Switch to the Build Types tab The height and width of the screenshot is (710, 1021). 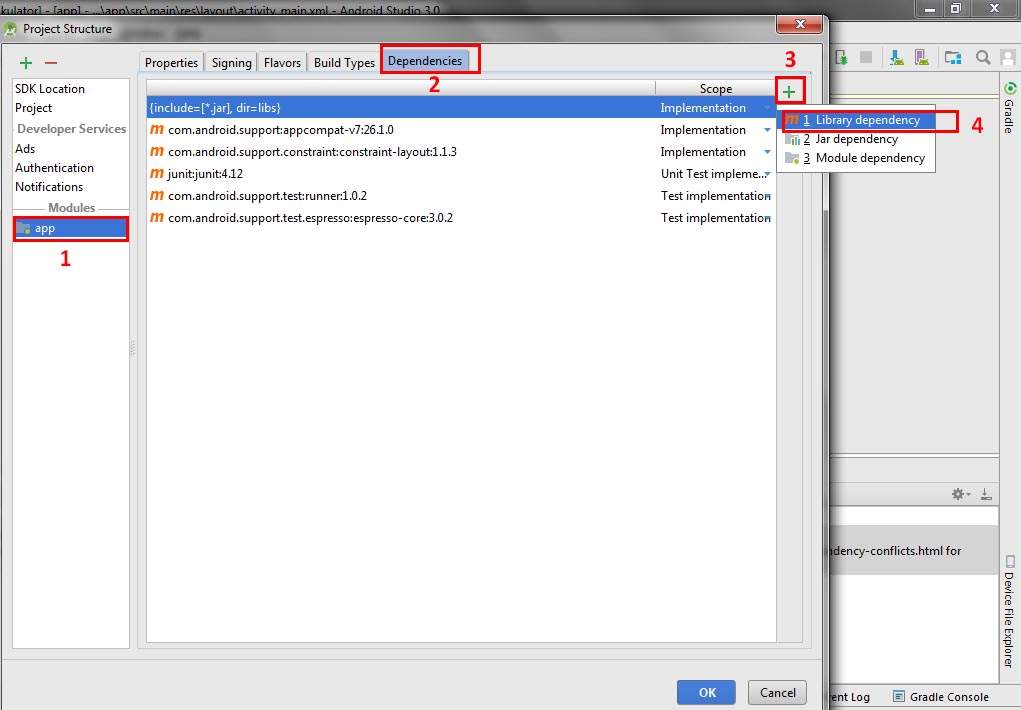pos(343,62)
